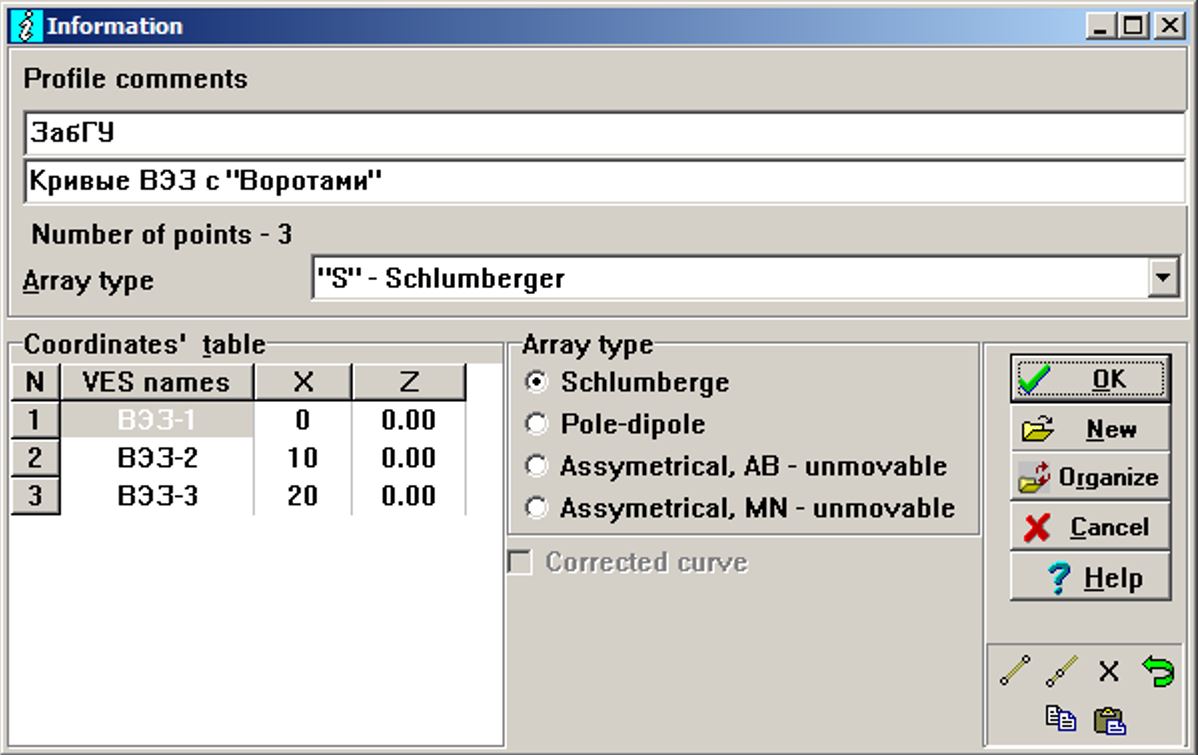The height and width of the screenshot is (755, 1198).
Task: Open Help with the Help button
Action: coord(1090,577)
